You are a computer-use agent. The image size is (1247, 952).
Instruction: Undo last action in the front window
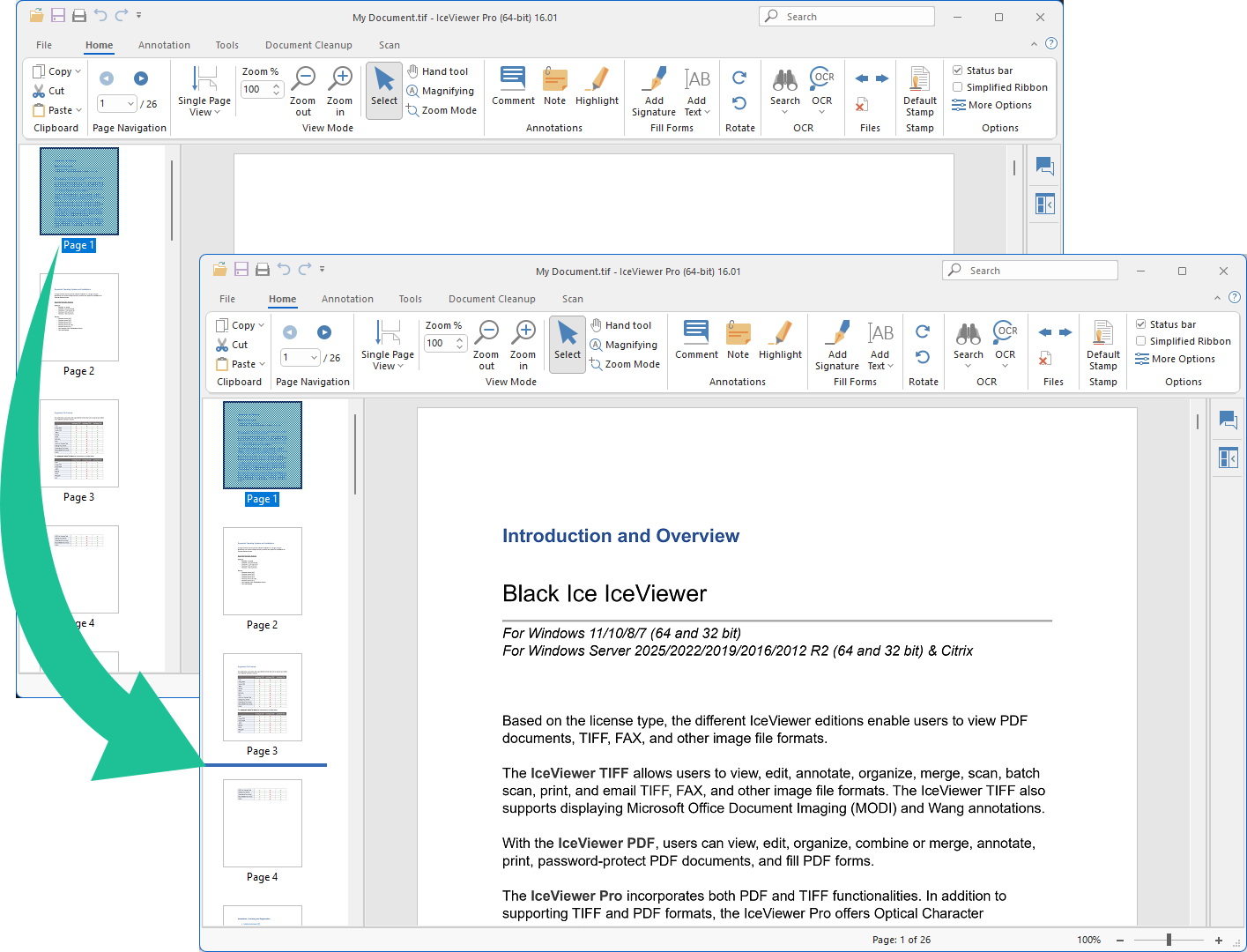tap(284, 269)
